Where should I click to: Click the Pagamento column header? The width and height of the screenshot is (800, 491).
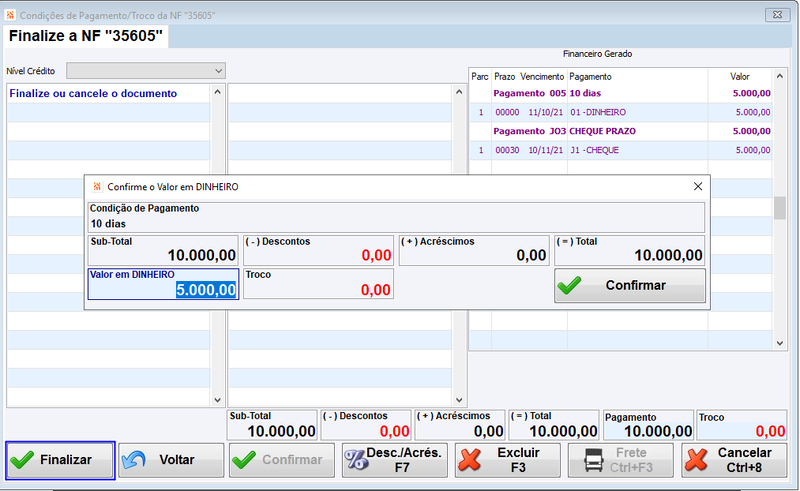pyautogui.click(x=590, y=77)
